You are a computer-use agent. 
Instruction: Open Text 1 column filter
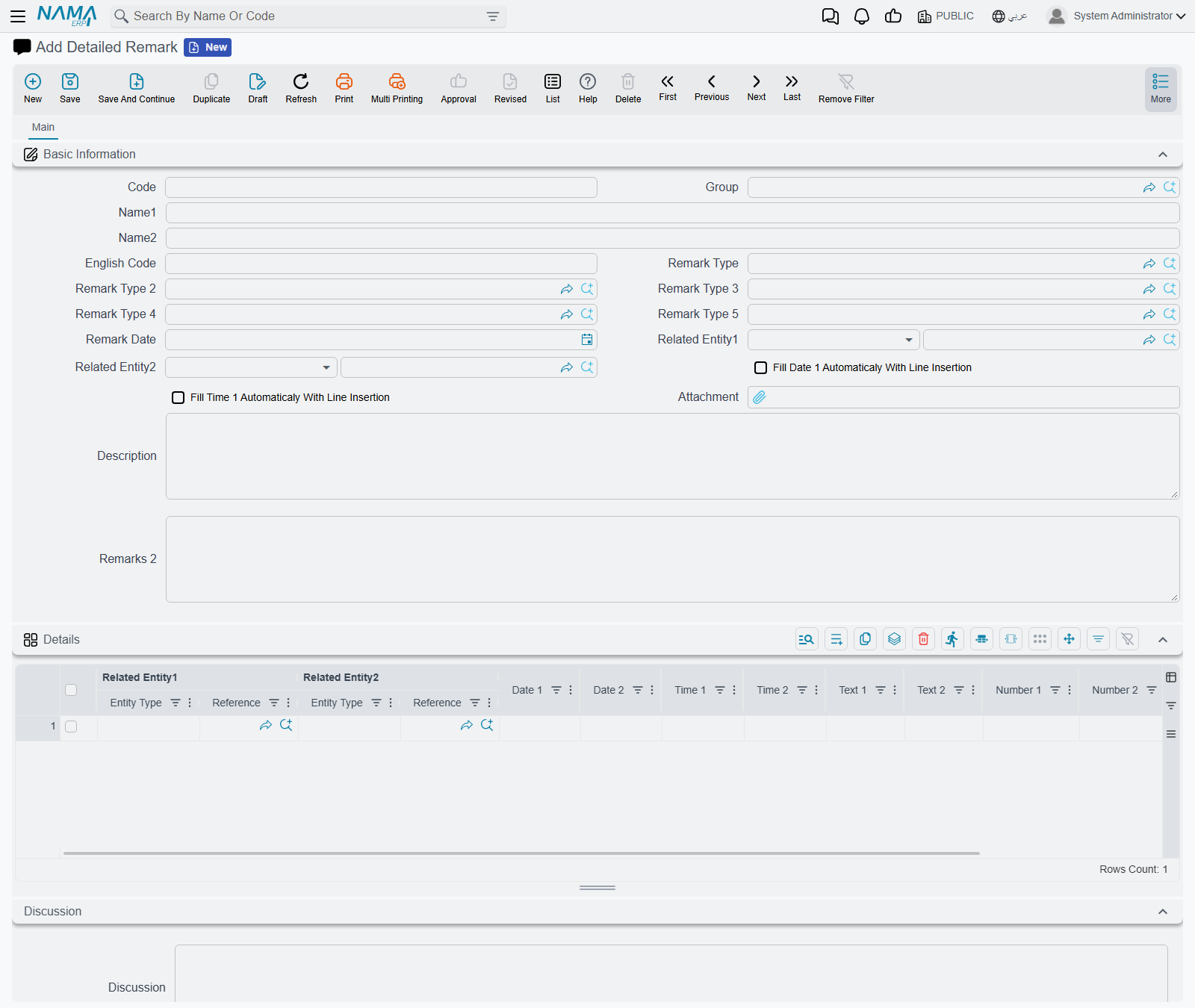pos(881,691)
